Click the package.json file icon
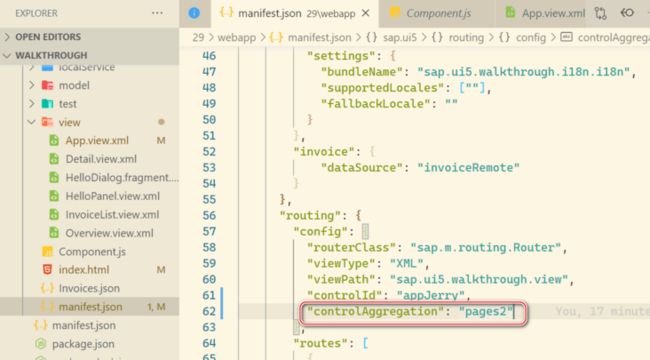 (41, 344)
